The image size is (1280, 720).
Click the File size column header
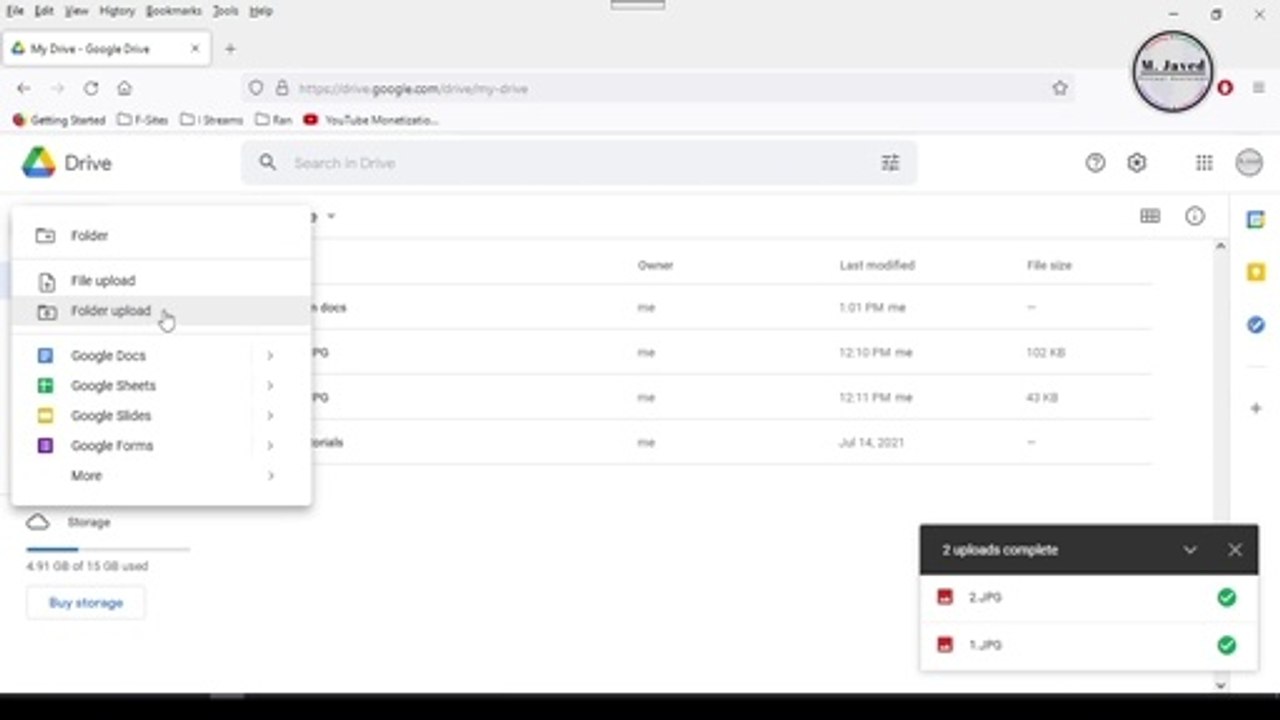tap(1049, 266)
